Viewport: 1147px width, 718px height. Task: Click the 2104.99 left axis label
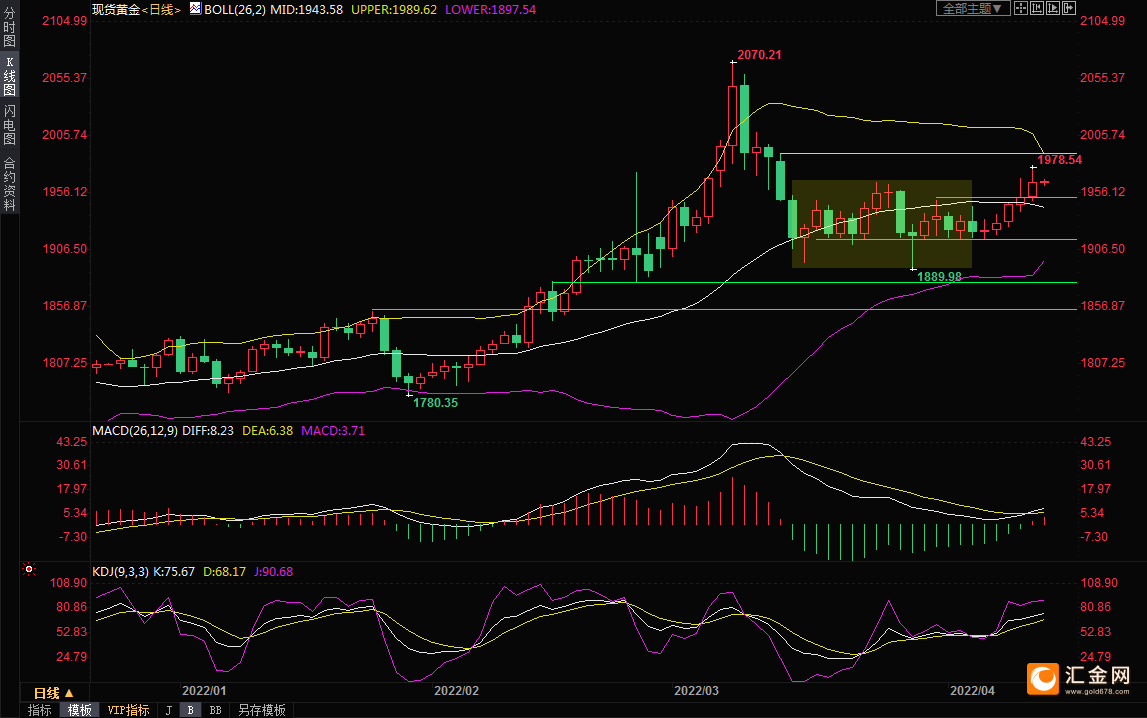tap(64, 20)
